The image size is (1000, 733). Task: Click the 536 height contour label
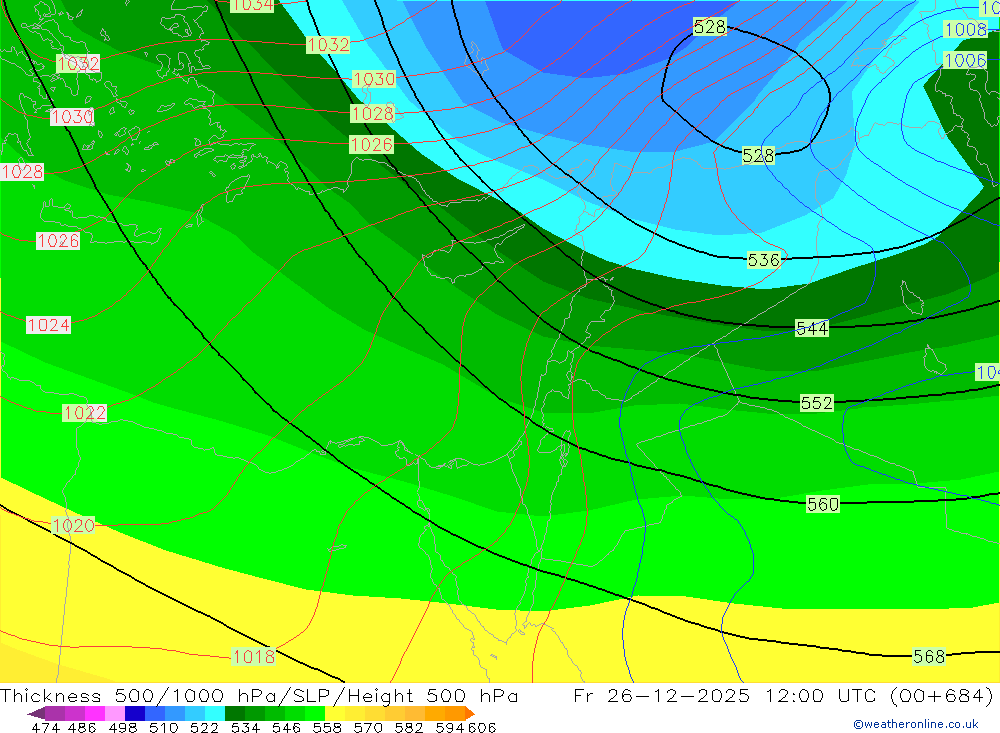763,260
